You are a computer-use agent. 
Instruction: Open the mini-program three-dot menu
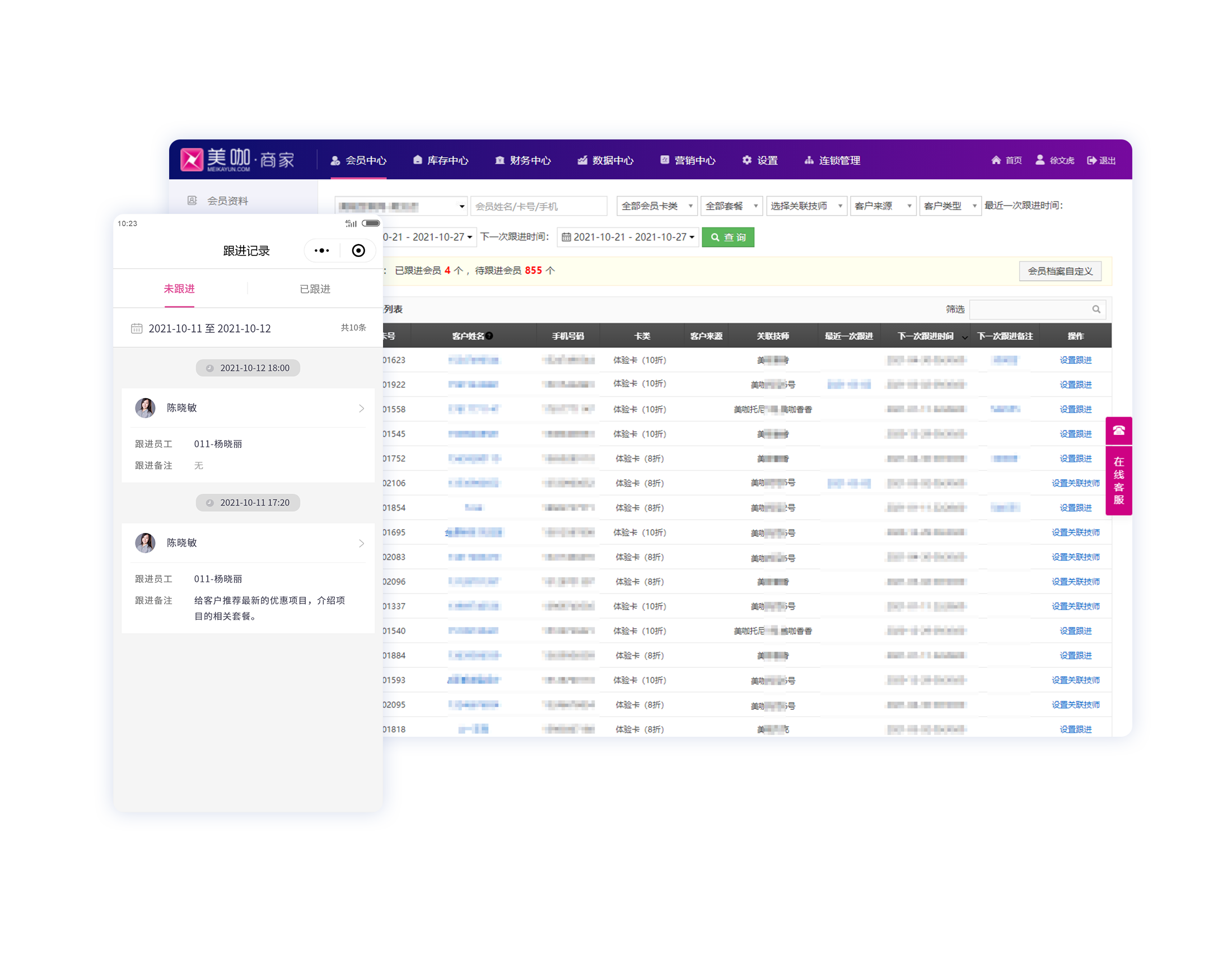pyautogui.click(x=321, y=251)
